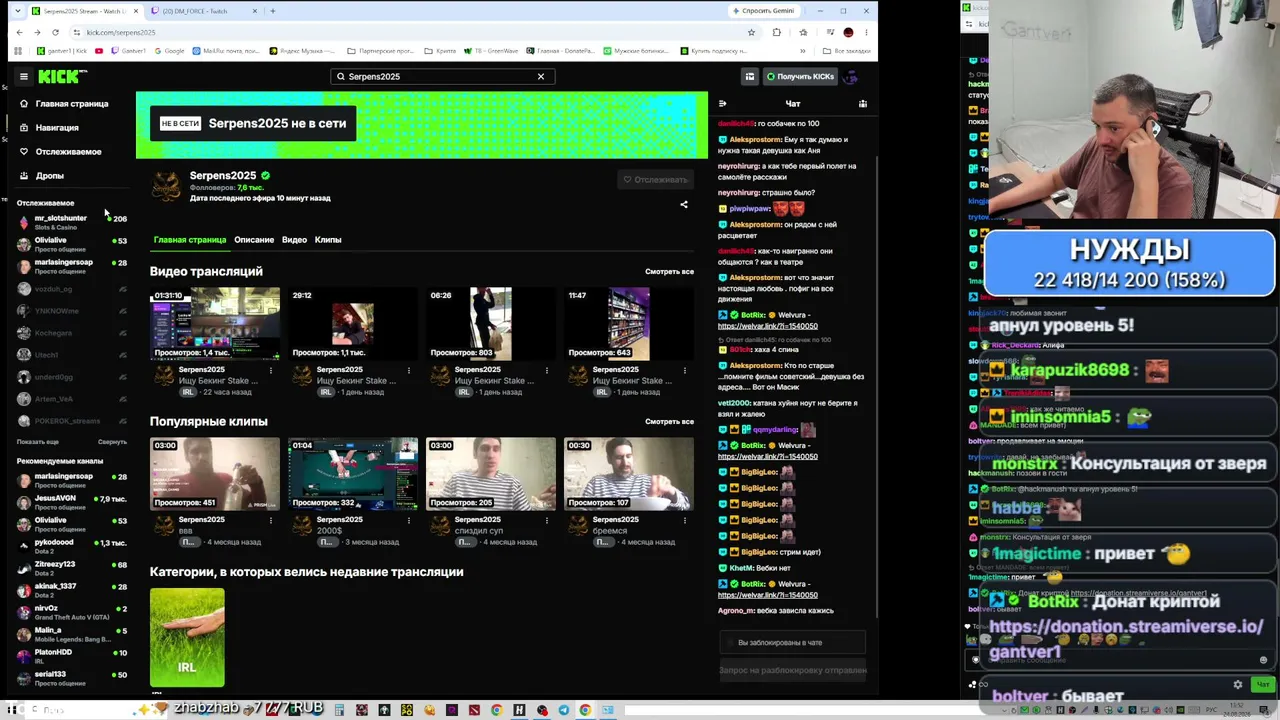Open the first BotRix welvar.link chat link
The image size is (1280, 720).
767,326
